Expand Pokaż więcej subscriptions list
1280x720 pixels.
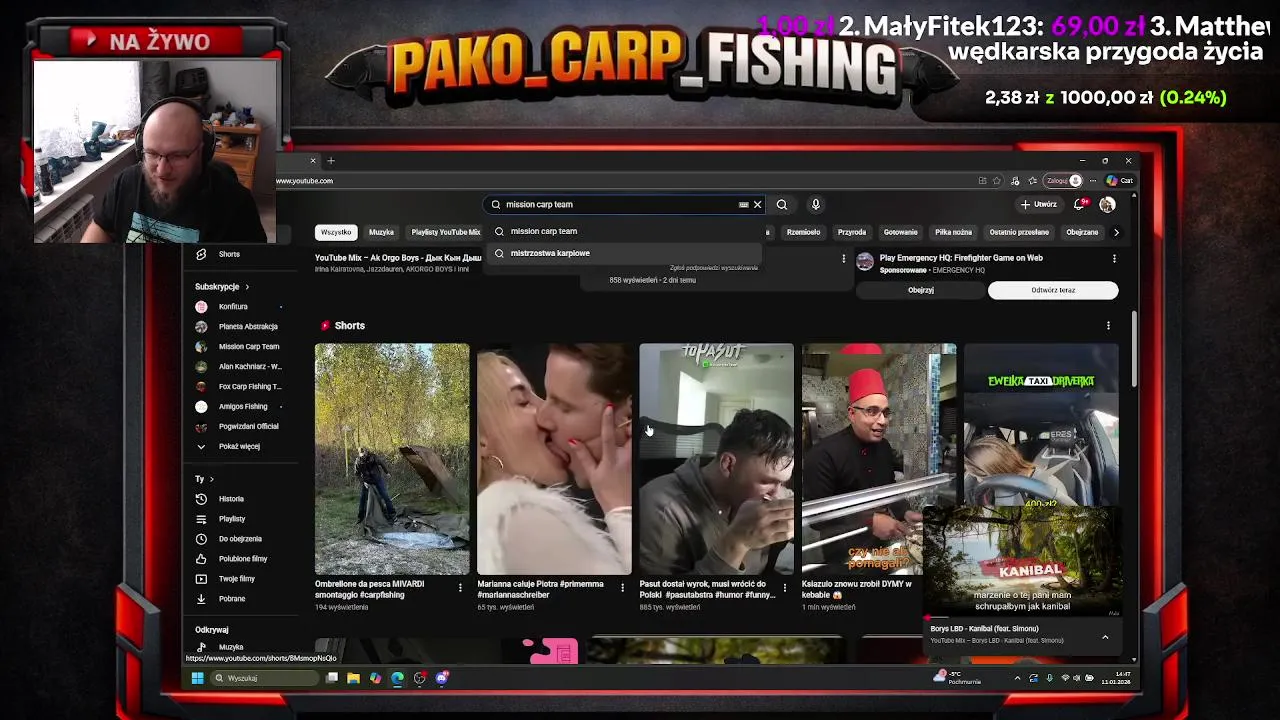coord(240,447)
